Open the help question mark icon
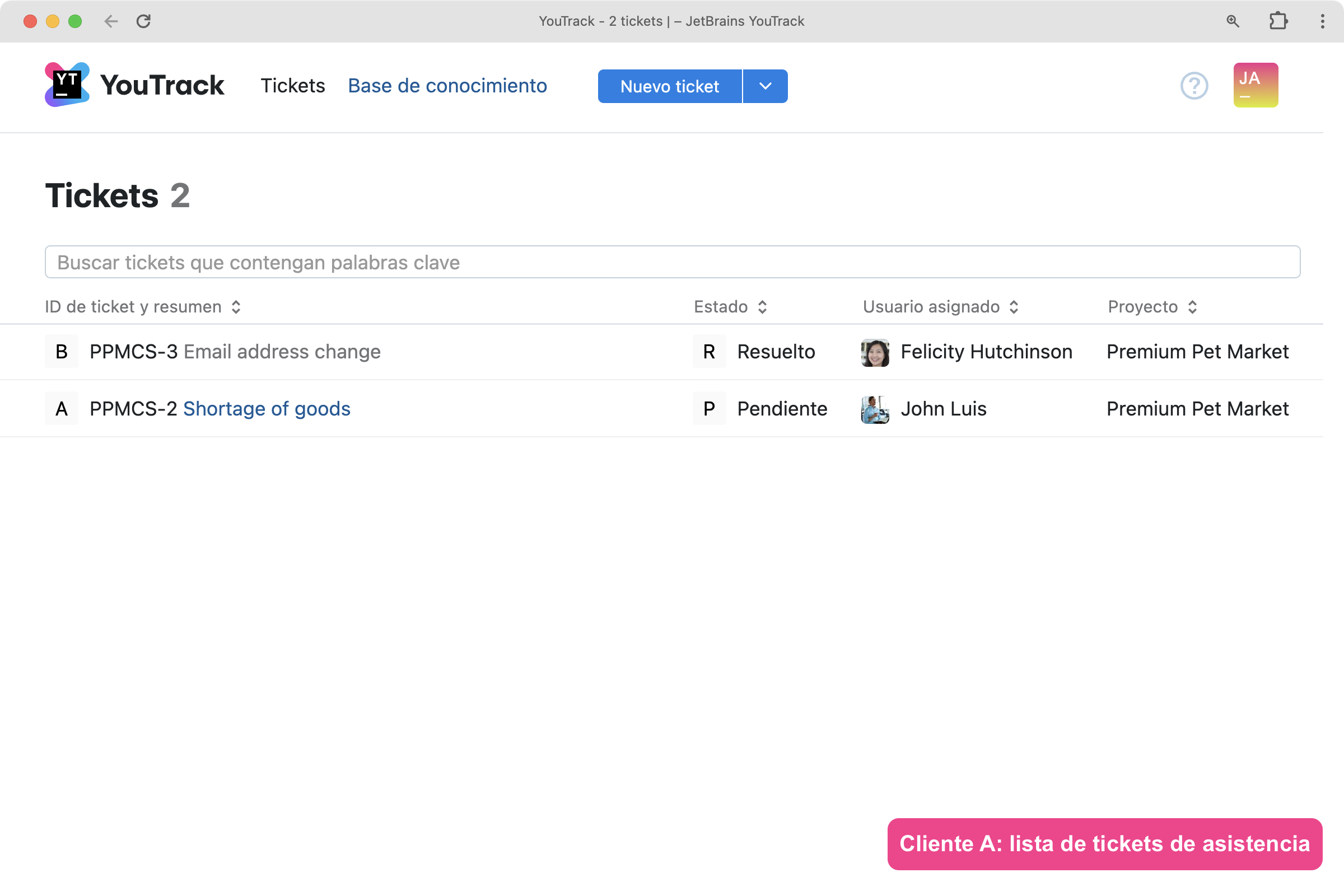 (x=1194, y=86)
